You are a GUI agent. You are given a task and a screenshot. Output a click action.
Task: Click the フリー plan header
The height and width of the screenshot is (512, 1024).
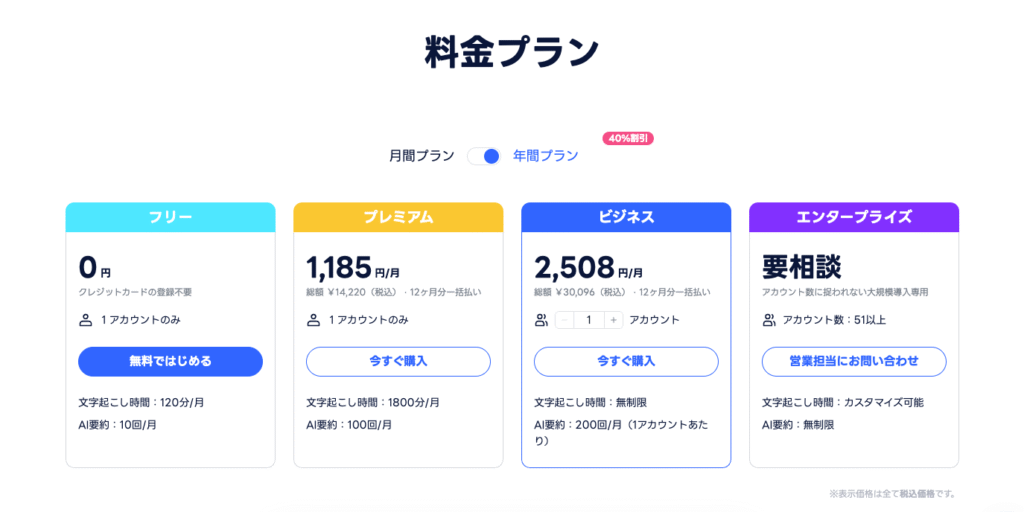170,217
